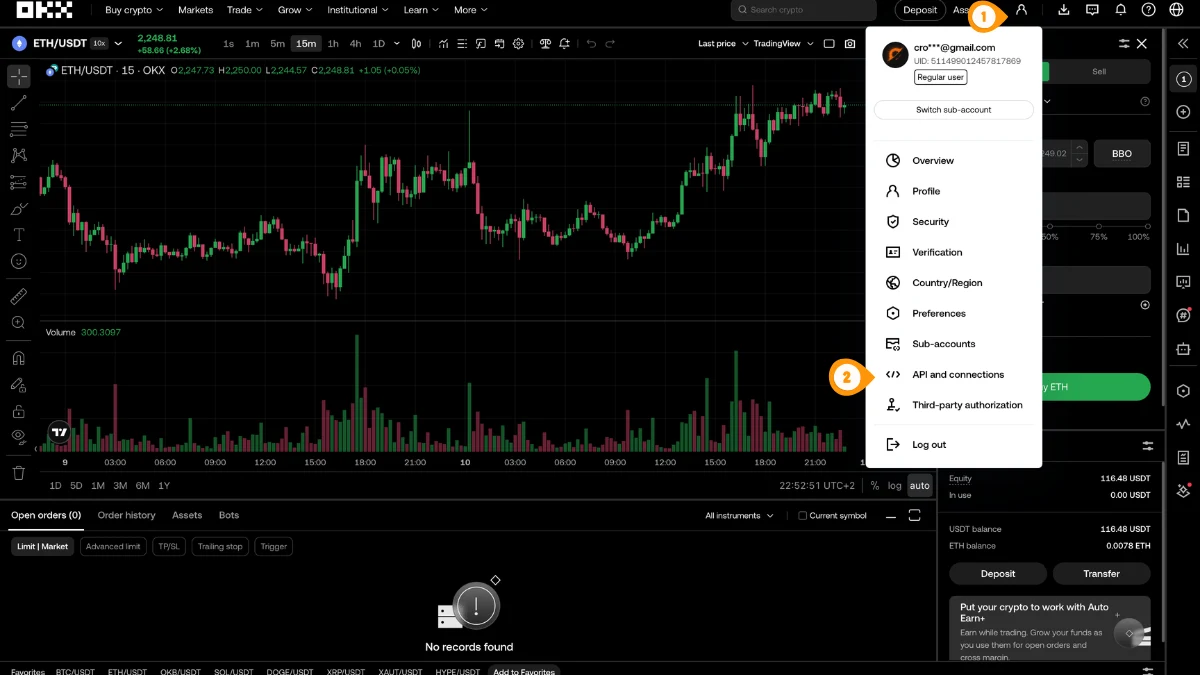
Task: Remove drawings with the trash icon
Action: pyautogui.click(x=18, y=472)
